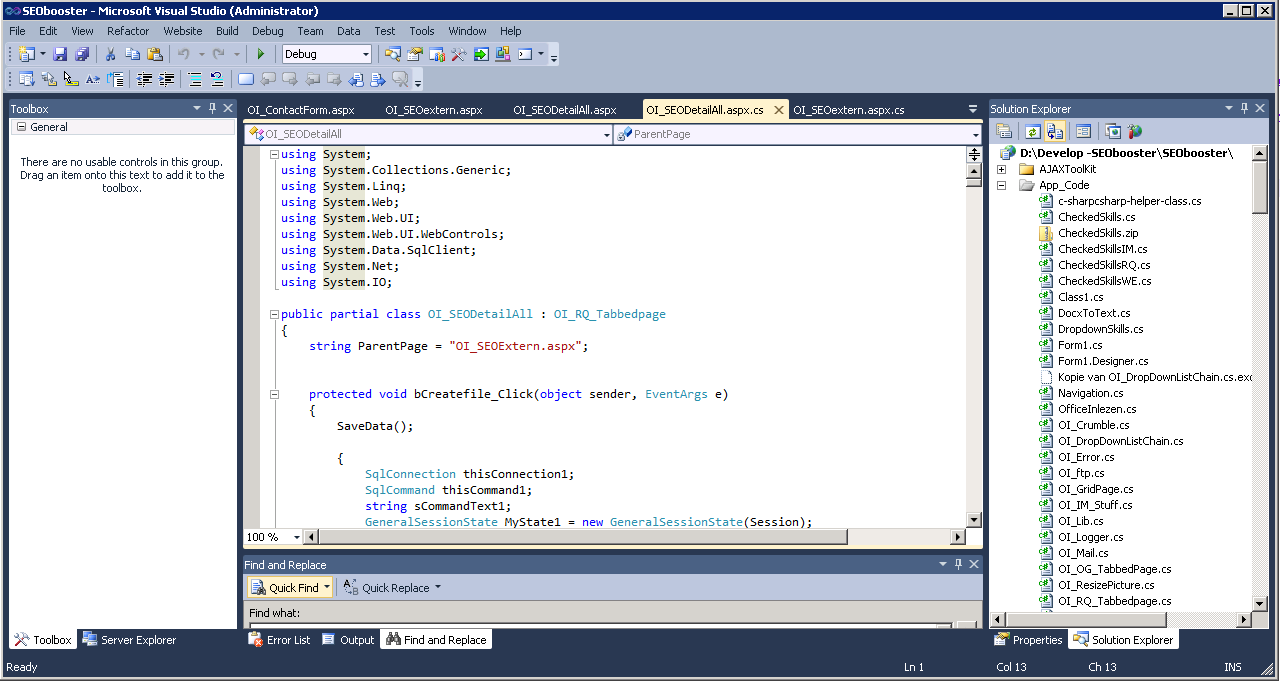
Task: Open the active documents list dropdown arrow
Action: (973, 109)
